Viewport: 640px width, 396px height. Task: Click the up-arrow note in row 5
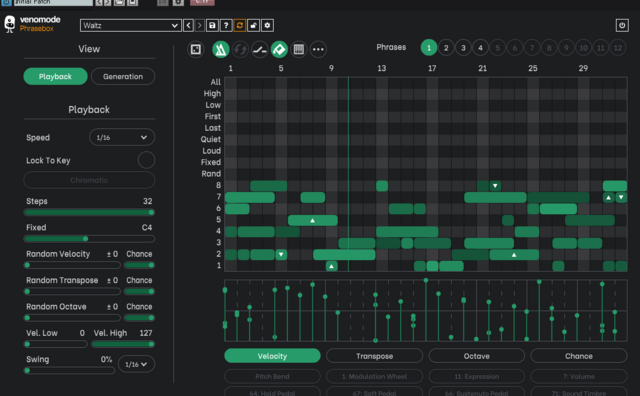coord(313,220)
